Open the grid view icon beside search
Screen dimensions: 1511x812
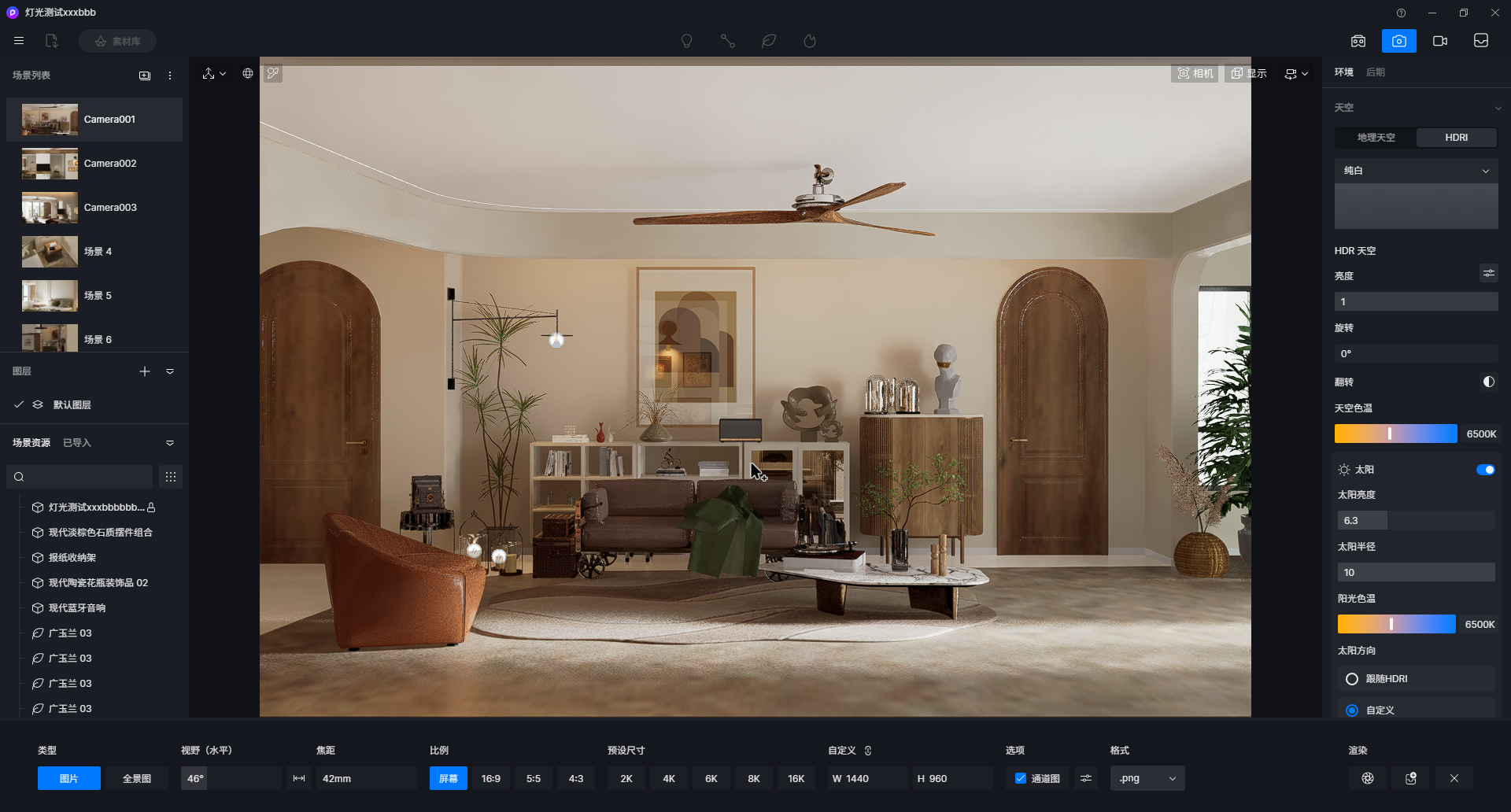click(171, 477)
